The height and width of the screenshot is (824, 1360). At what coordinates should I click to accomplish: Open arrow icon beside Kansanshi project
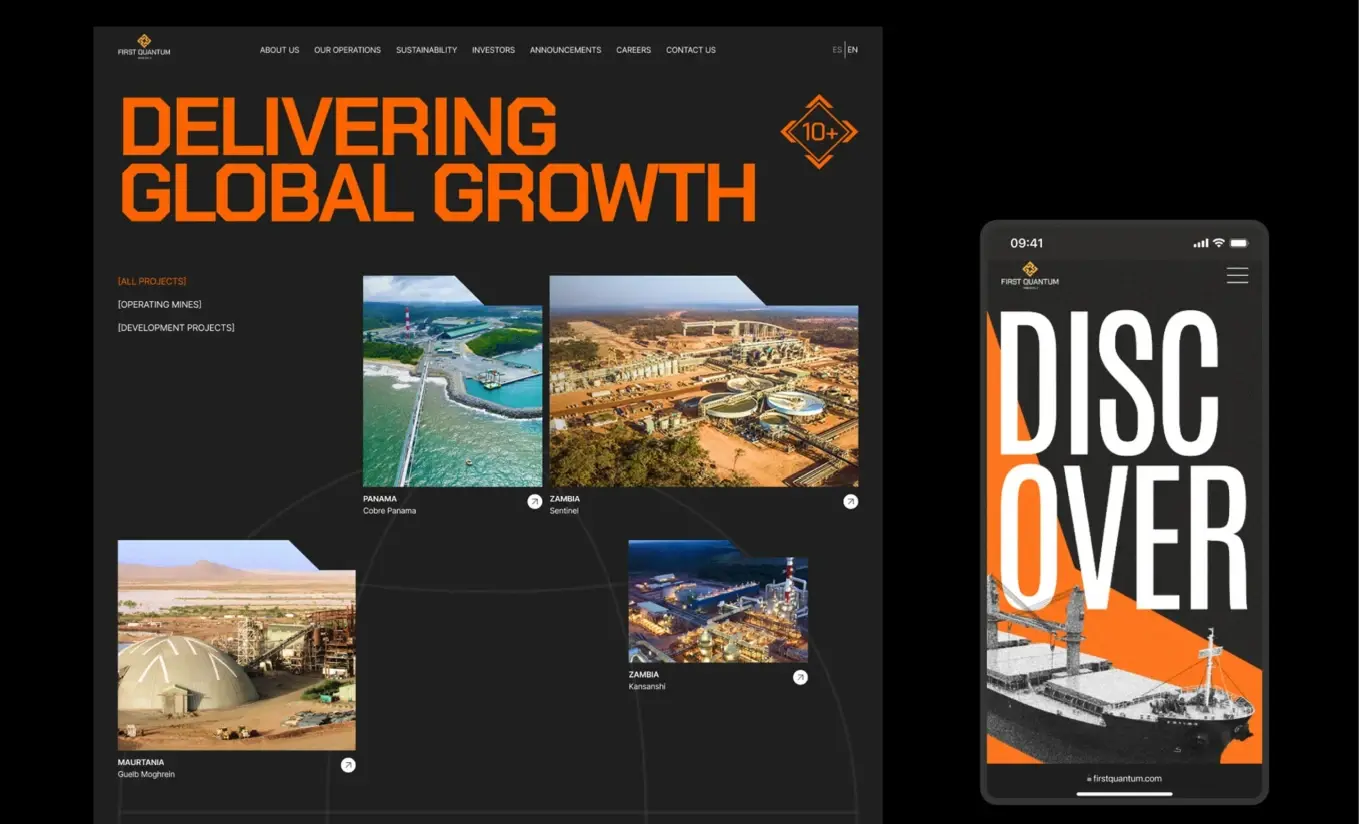pos(800,678)
